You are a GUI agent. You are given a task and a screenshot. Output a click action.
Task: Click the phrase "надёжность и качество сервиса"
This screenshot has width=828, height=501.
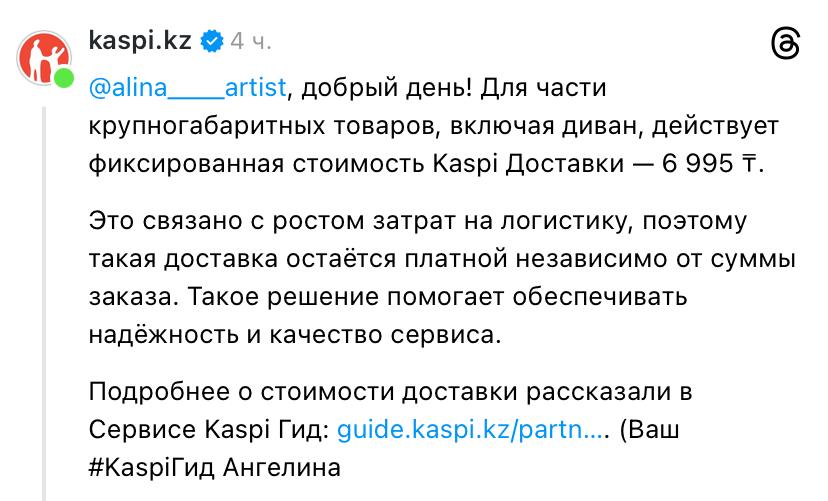click(x=294, y=334)
